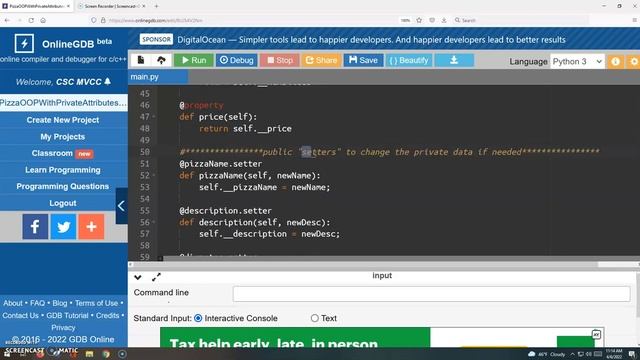Bookmark this page with the star icon
This screenshot has height=360, width=640.
pyautogui.click(x=419, y=20)
